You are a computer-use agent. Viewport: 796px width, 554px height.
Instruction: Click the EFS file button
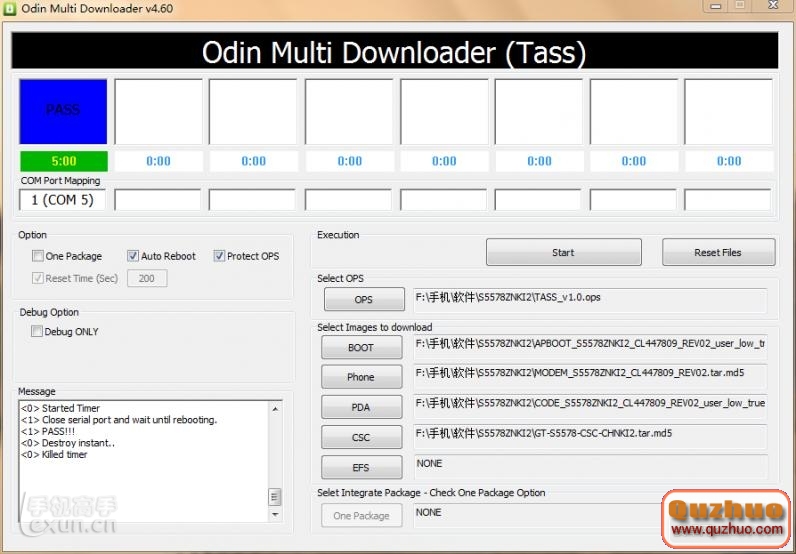361,467
